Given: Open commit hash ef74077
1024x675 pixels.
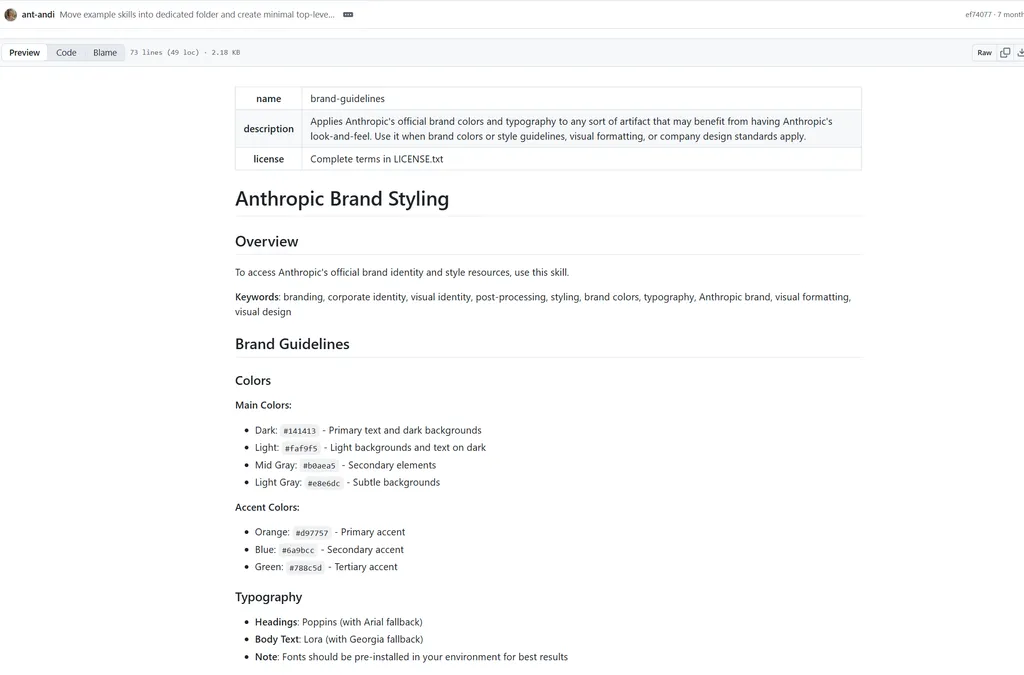Looking at the screenshot, I should coord(978,14).
